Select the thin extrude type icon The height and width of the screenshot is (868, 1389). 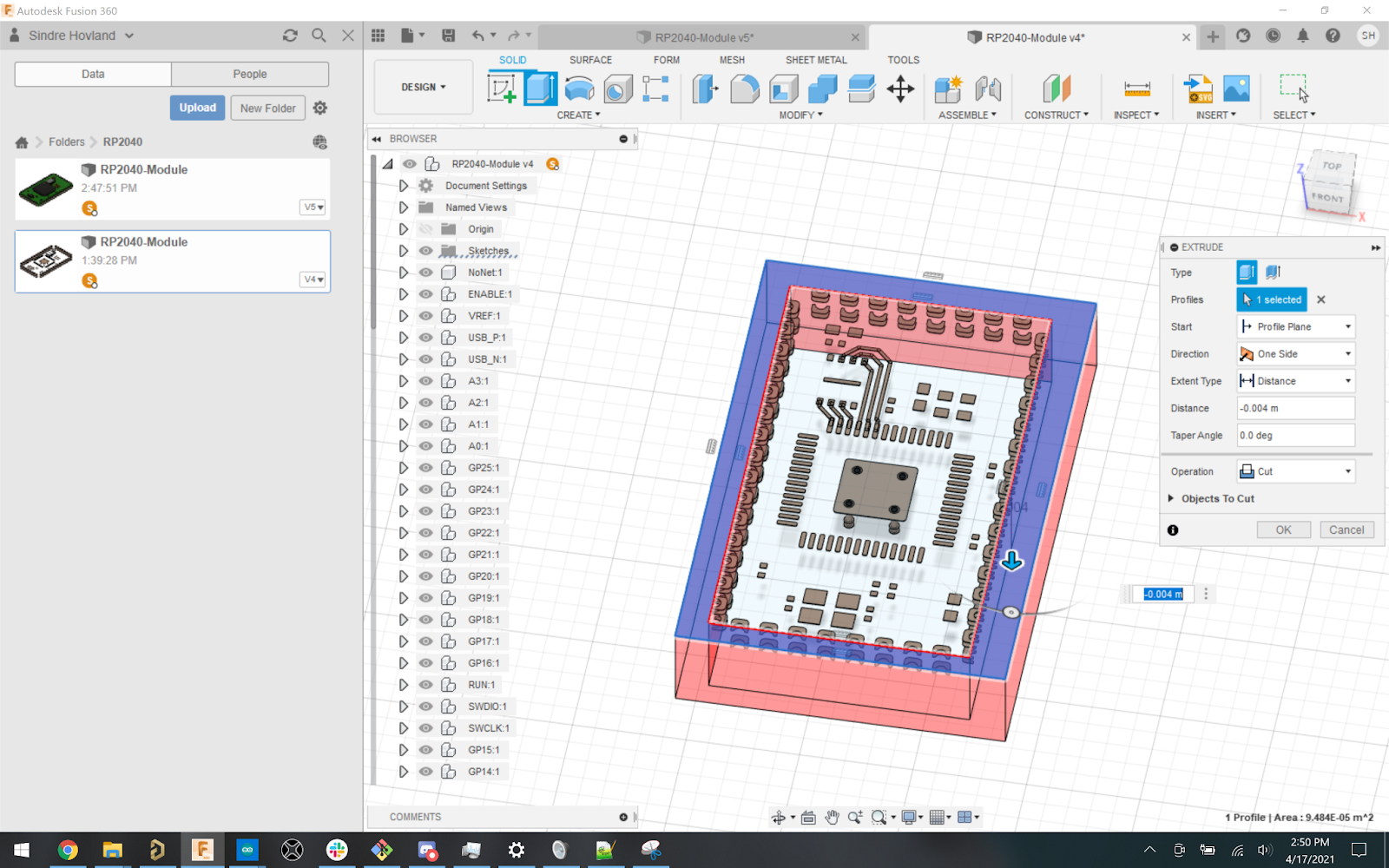(1274, 273)
